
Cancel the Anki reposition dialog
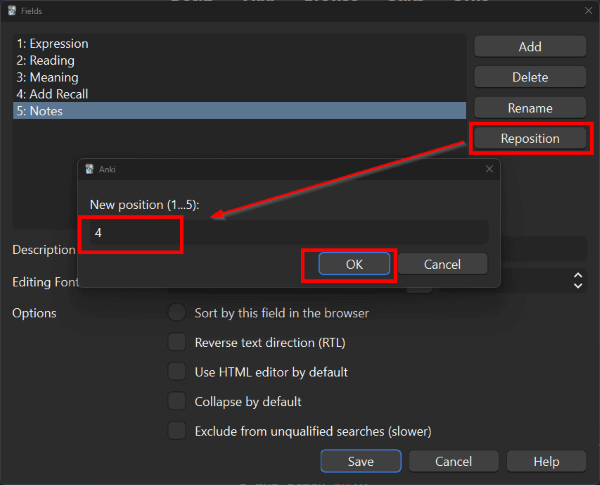(x=442, y=264)
